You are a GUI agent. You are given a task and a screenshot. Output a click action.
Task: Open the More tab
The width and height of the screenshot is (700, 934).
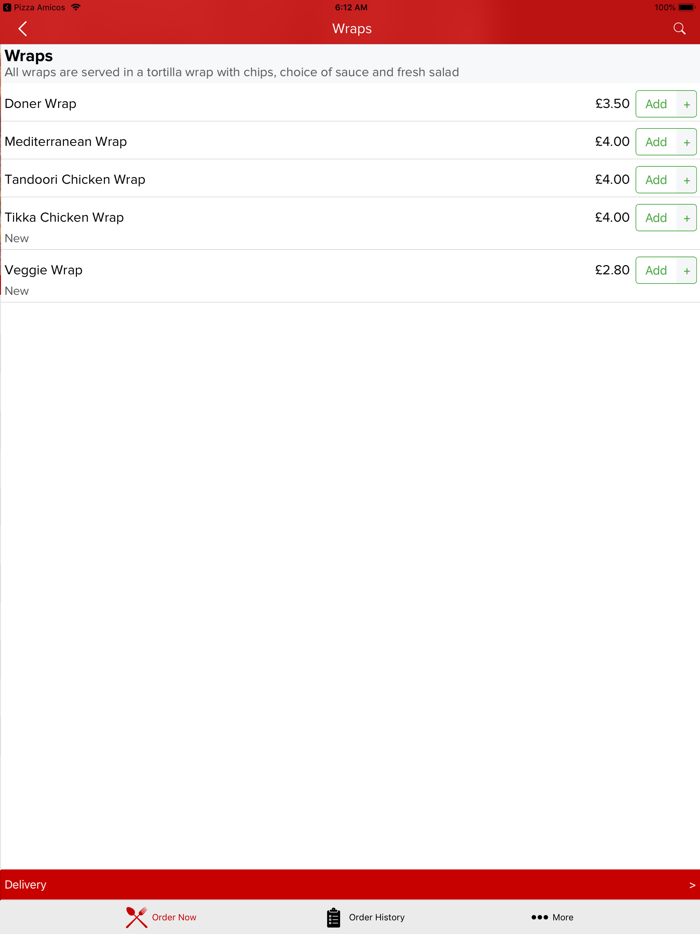(x=562, y=917)
